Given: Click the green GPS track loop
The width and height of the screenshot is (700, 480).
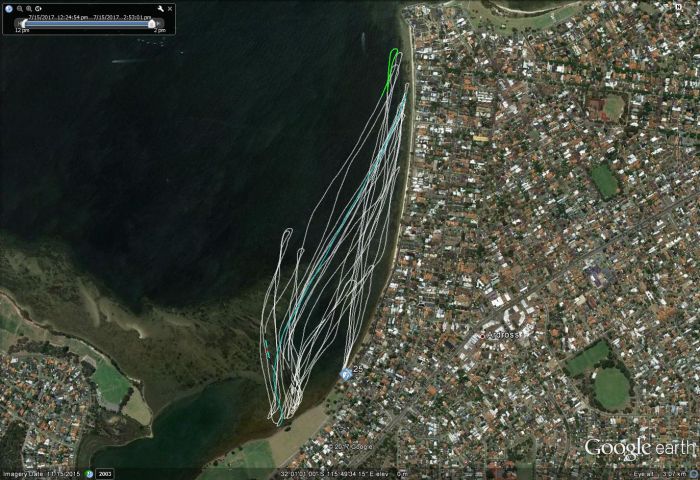Looking at the screenshot, I should (x=392, y=66).
